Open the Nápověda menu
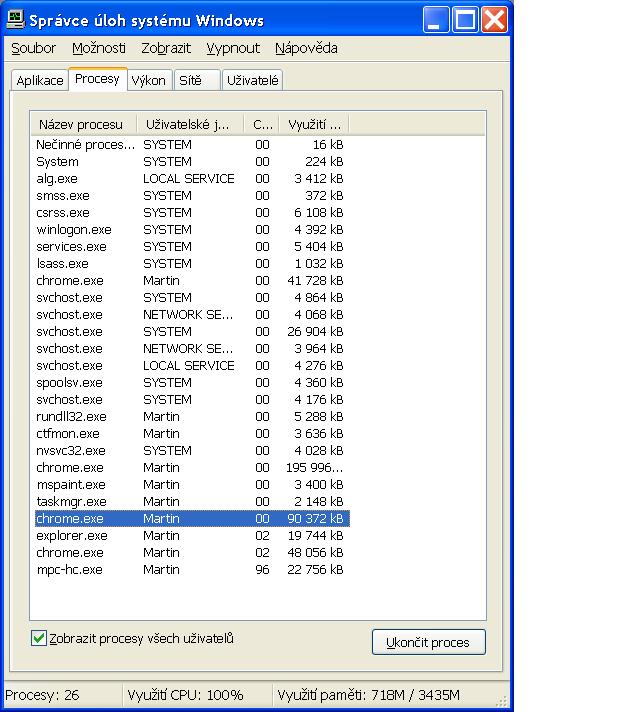Screen dimensions: 640x712 [x=306, y=48]
